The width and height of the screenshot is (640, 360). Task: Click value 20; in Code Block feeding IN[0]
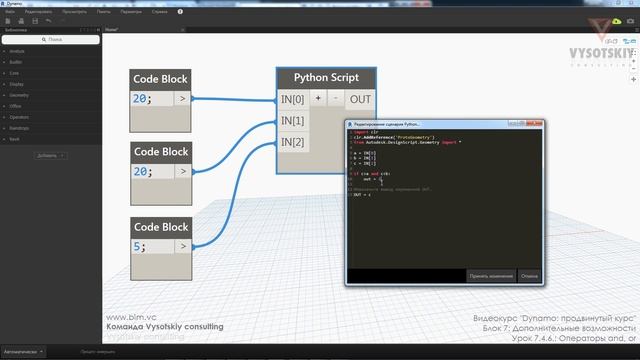pos(142,98)
